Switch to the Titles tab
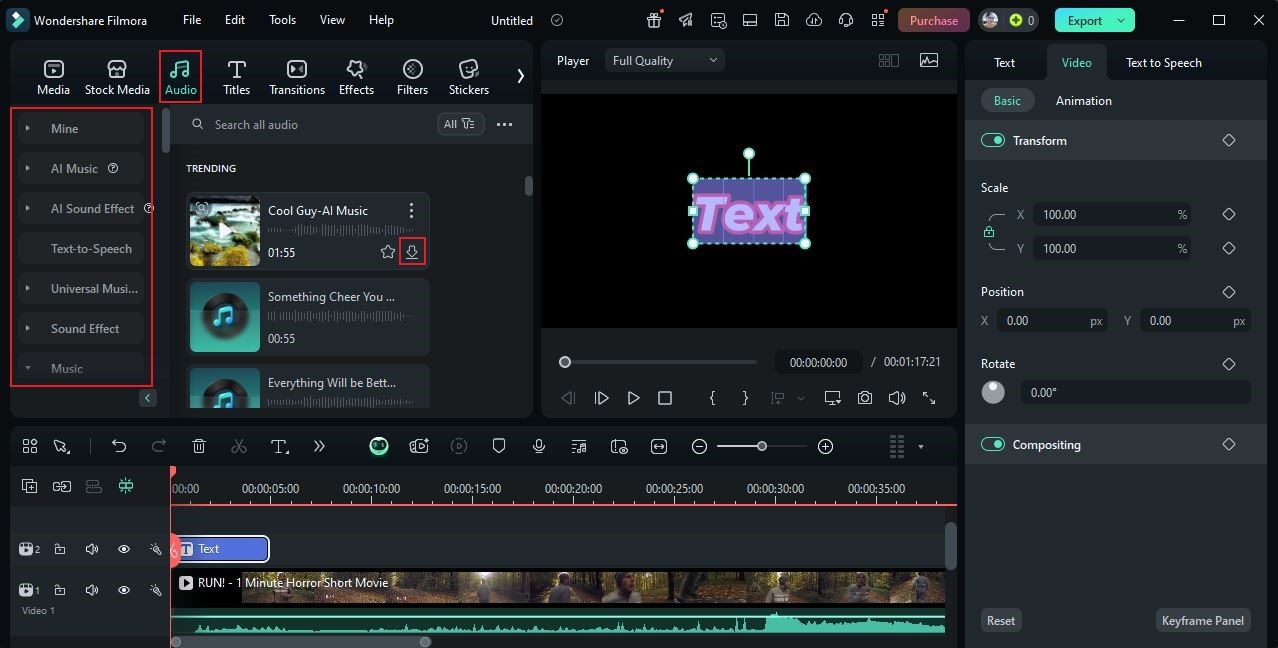Image resolution: width=1278 pixels, height=648 pixels. (x=236, y=77)
